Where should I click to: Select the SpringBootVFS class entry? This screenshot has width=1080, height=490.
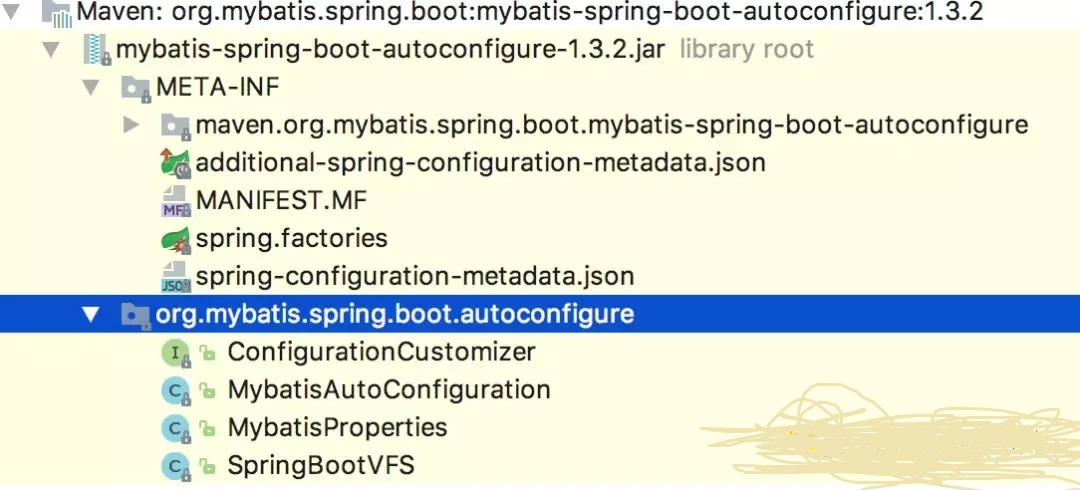(x=320, y=466)
